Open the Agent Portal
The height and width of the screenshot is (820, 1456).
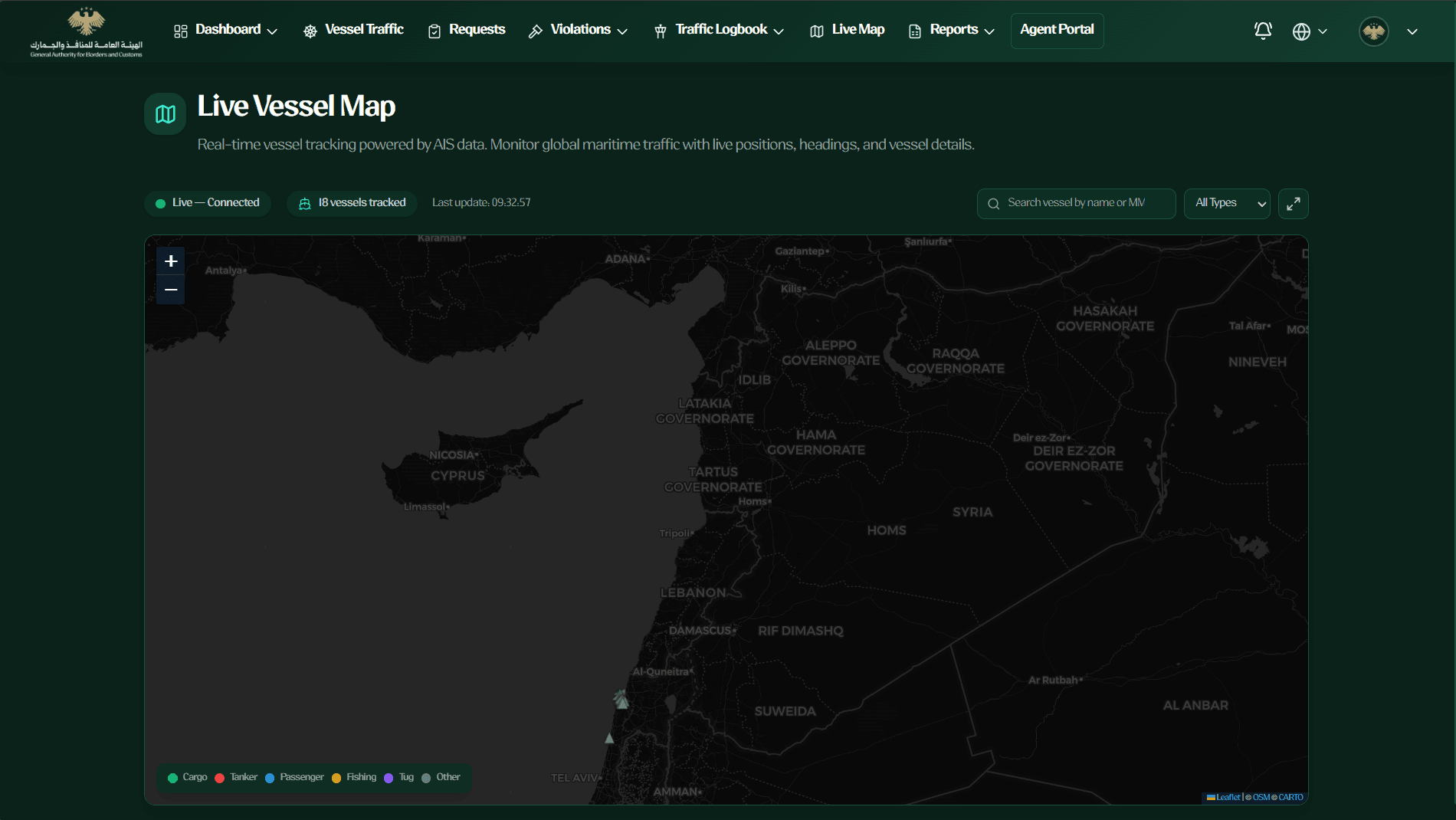pos(1058,31)
